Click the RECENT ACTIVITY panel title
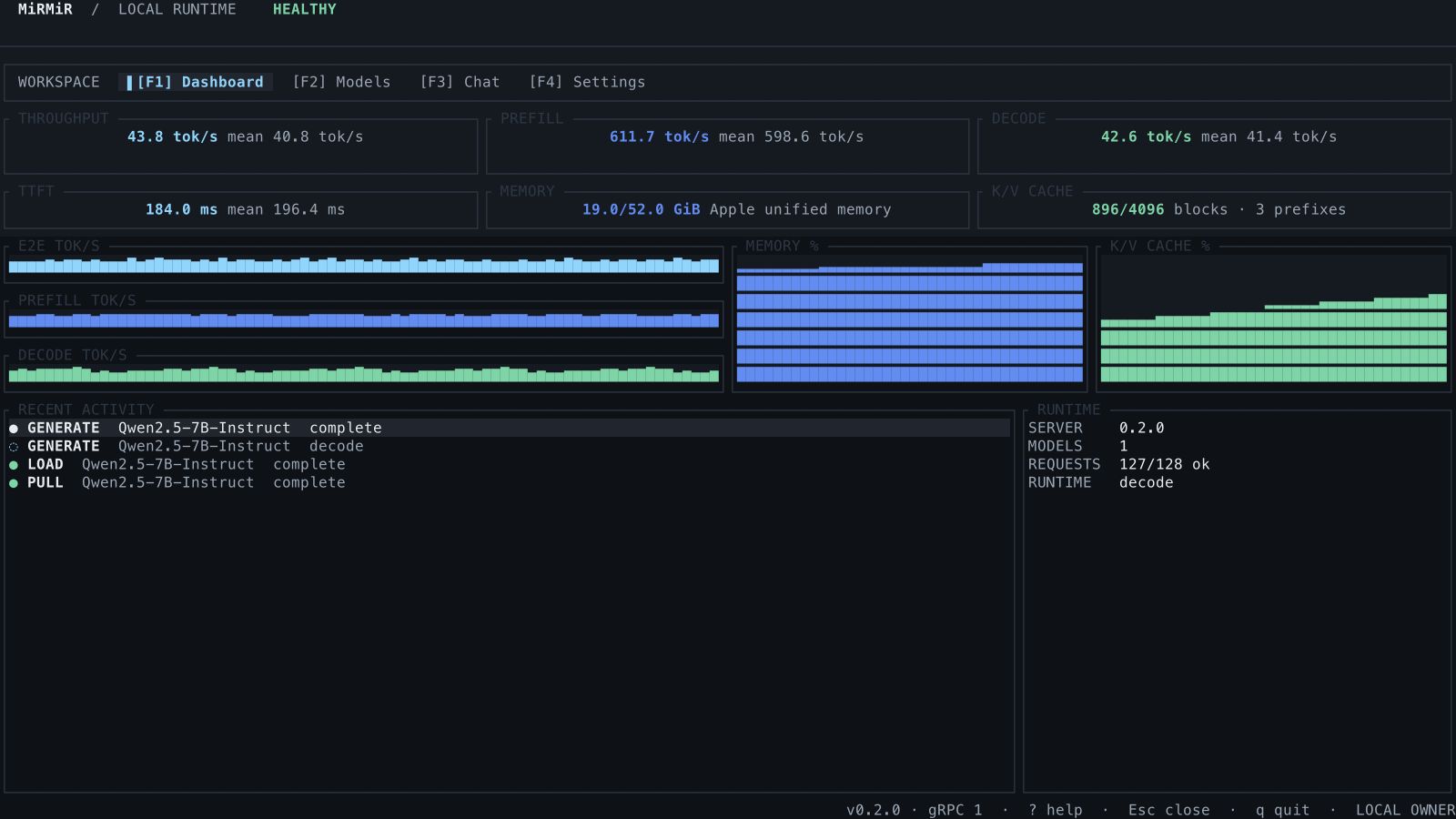Screen dimensions: 1456x819 click(86, 409)
